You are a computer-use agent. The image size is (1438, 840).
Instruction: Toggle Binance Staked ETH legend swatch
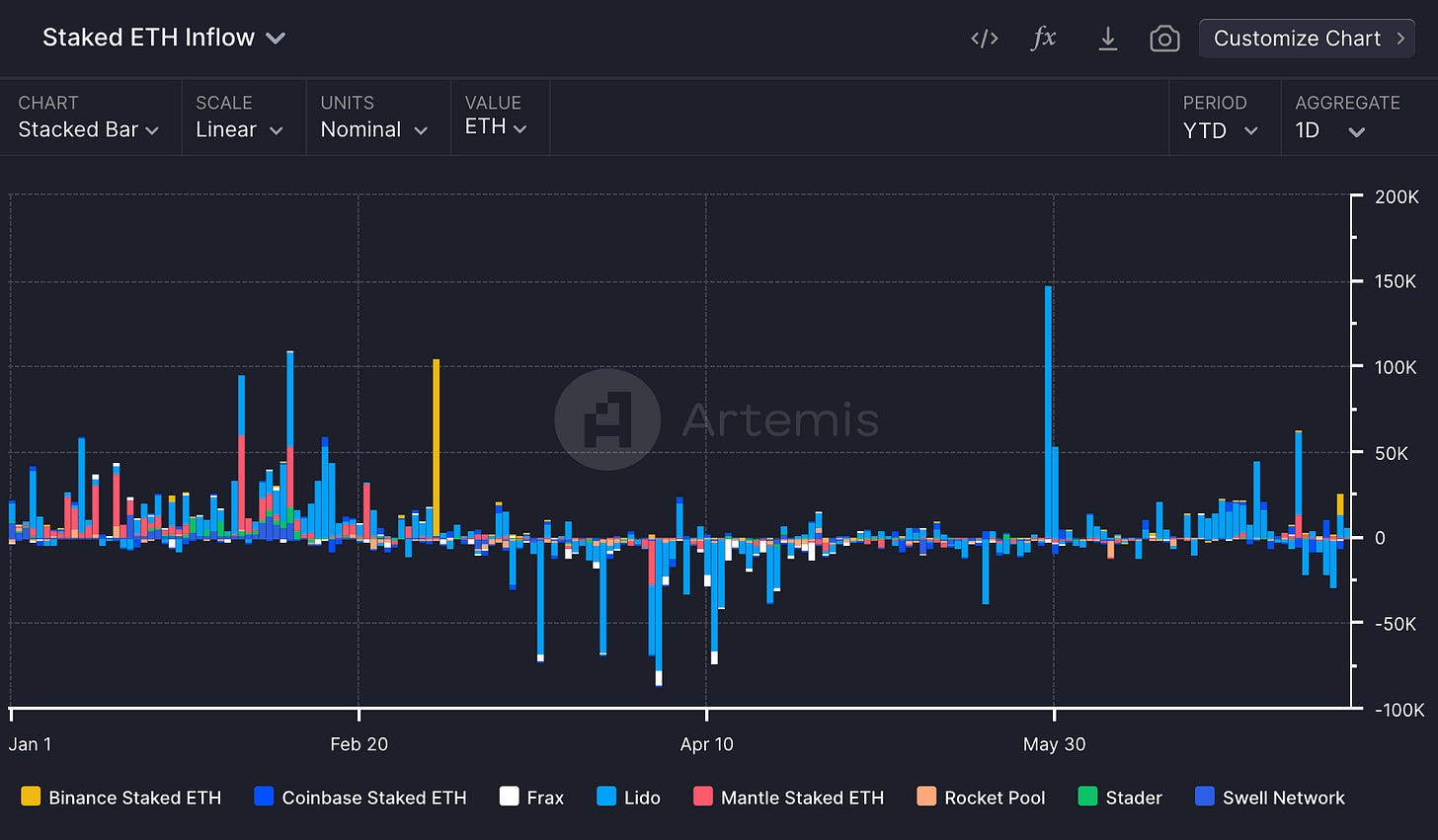click(31, 797)
